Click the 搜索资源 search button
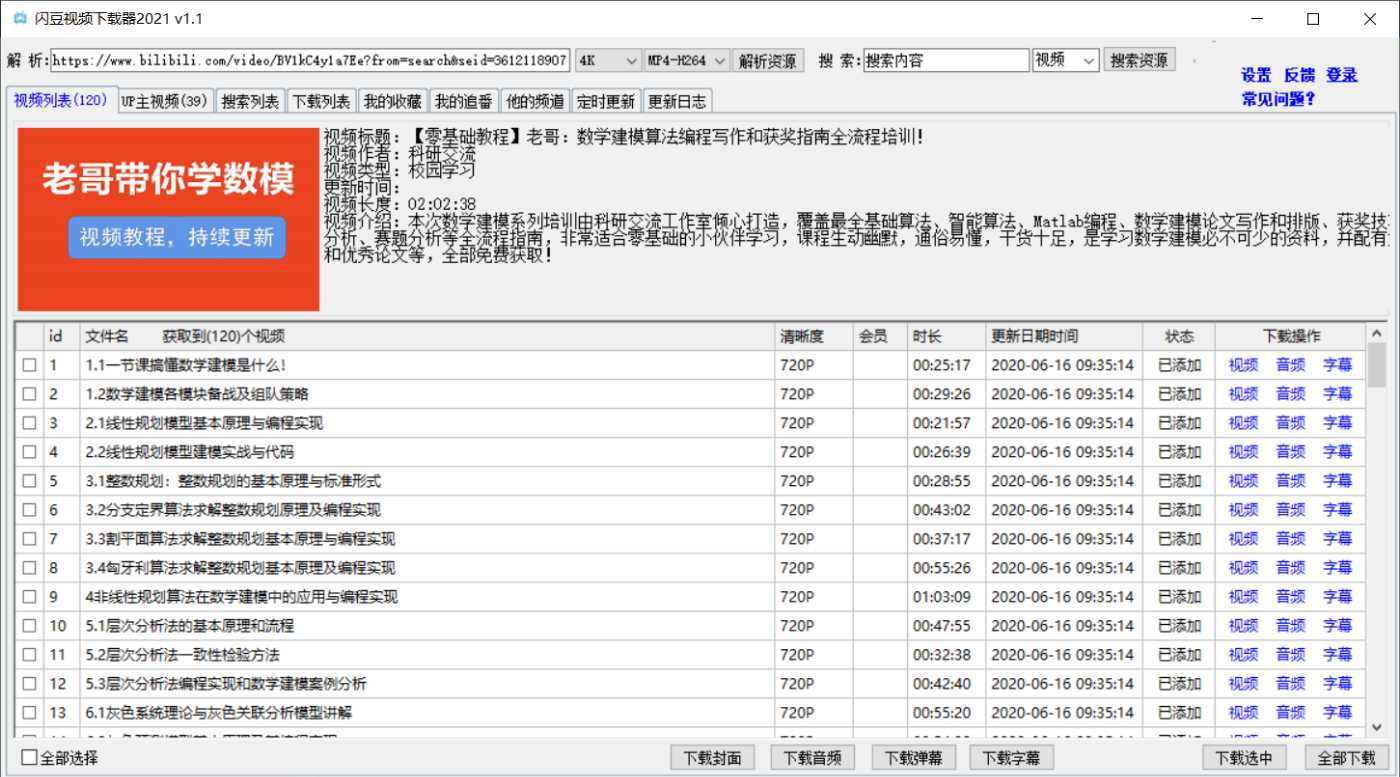The image size is (1400, 777). 1138,59
